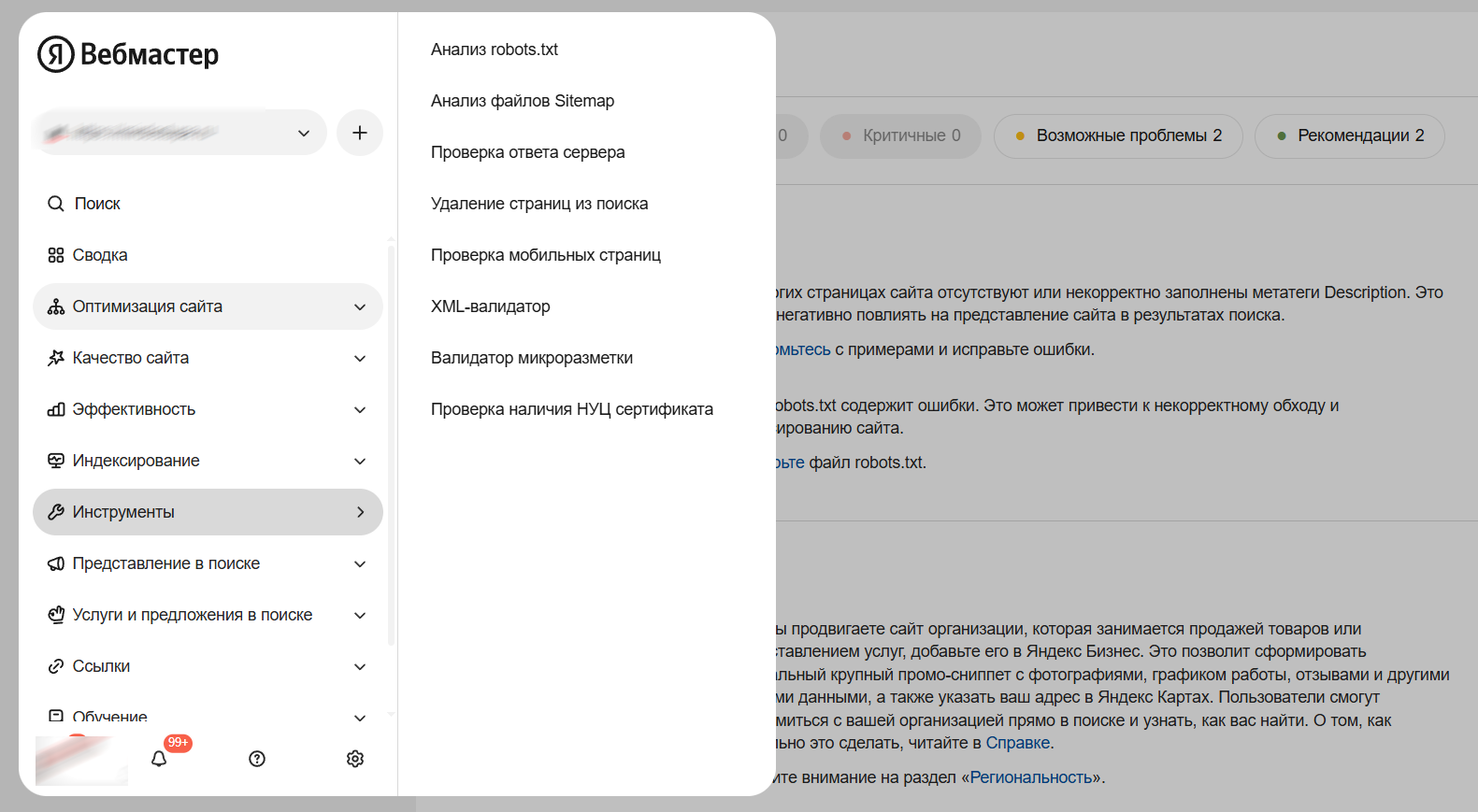
Task: Open Удаление страниц из поиска
Action: click(x=539, y=204)
